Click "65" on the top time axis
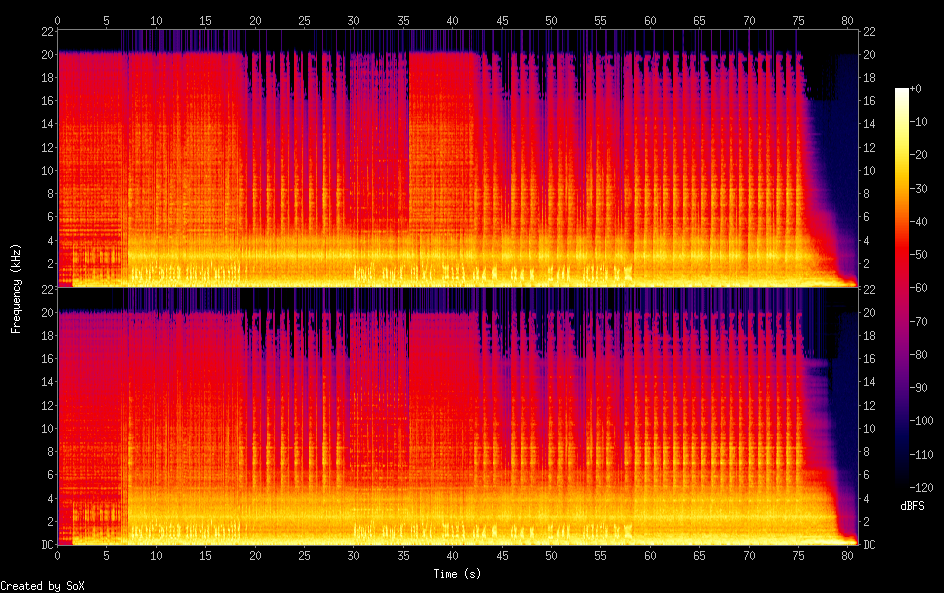944x593 pixels. pos(700,20)
